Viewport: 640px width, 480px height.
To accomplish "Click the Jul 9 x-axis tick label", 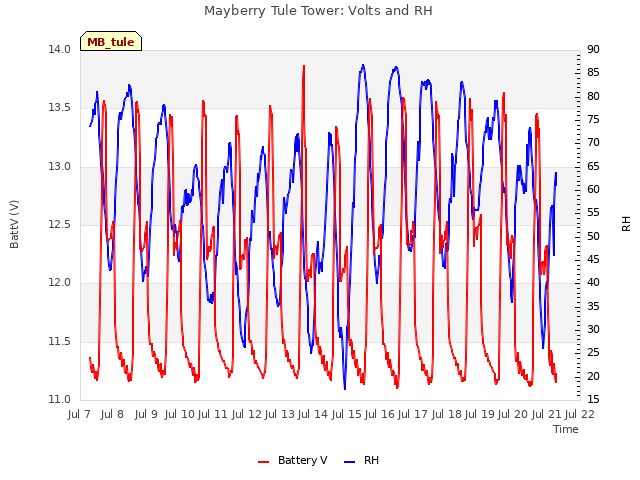I will click(x=146, y=415).
